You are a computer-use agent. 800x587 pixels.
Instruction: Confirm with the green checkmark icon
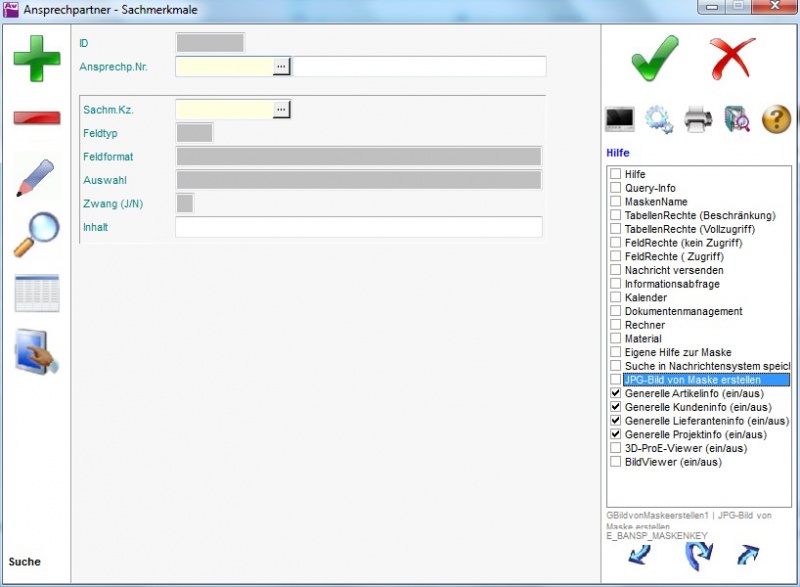(x=654, y=58)
